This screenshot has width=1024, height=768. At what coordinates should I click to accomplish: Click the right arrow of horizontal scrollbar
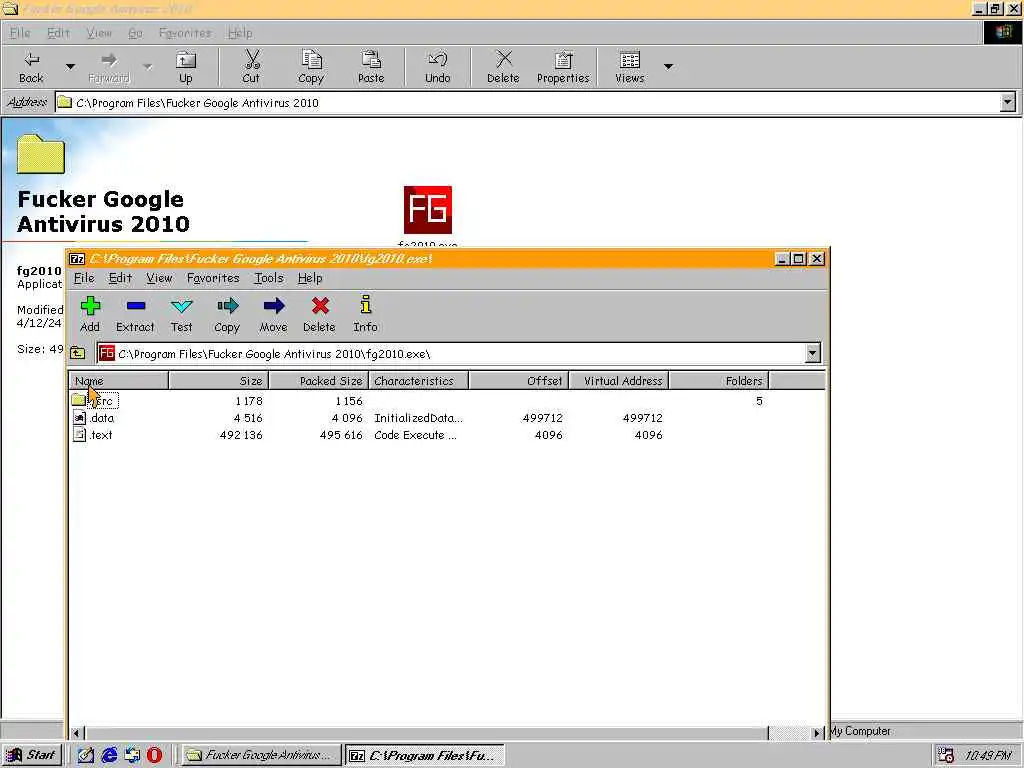[817, 733]
